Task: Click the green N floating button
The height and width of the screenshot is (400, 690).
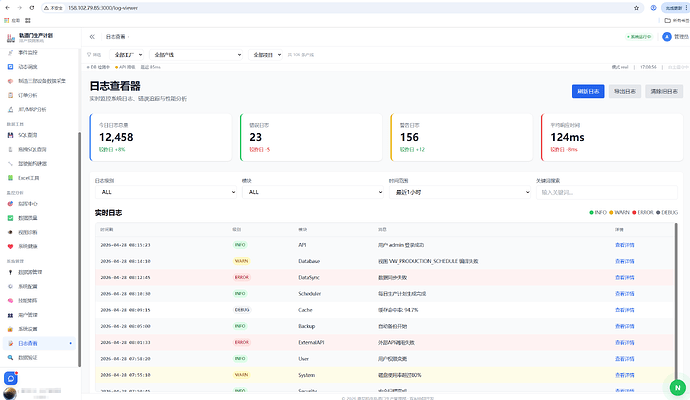Action: pyautogui.click(x=678, y=388)
